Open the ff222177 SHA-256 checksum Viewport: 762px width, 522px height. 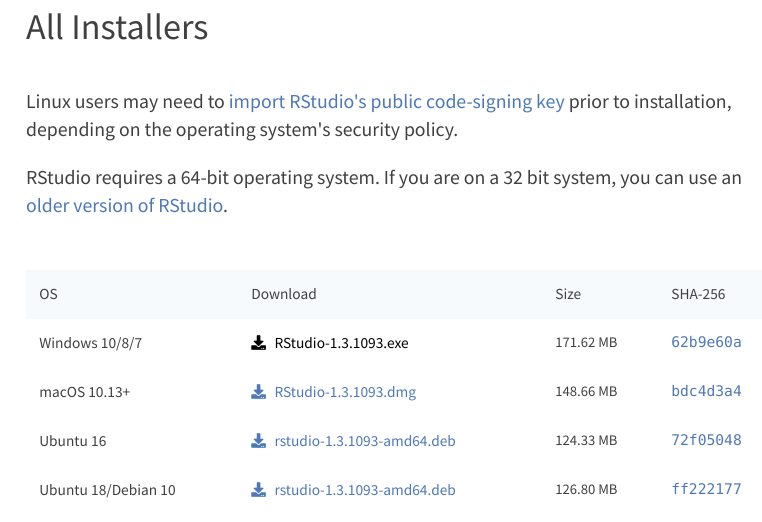pyautogui.click(x=706, y=489)
